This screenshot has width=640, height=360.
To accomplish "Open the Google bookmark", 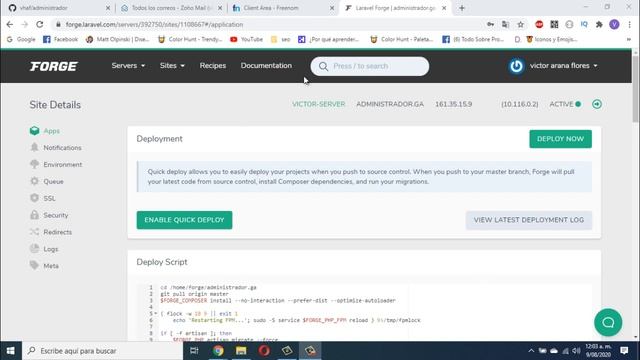I will 21,40.
